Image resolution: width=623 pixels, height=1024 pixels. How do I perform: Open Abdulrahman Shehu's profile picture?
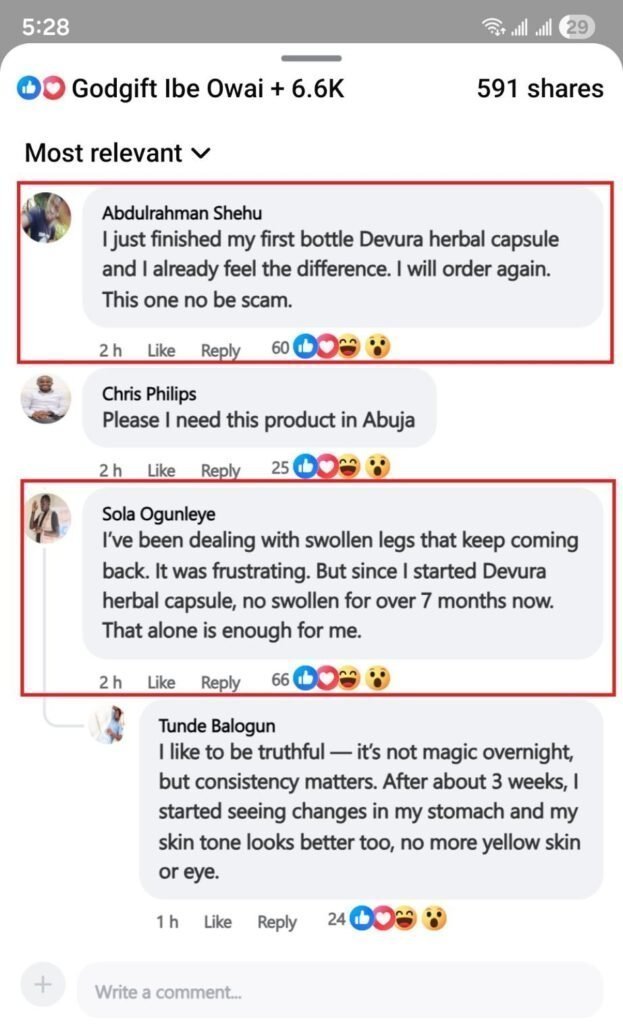(x=46, y=217)
